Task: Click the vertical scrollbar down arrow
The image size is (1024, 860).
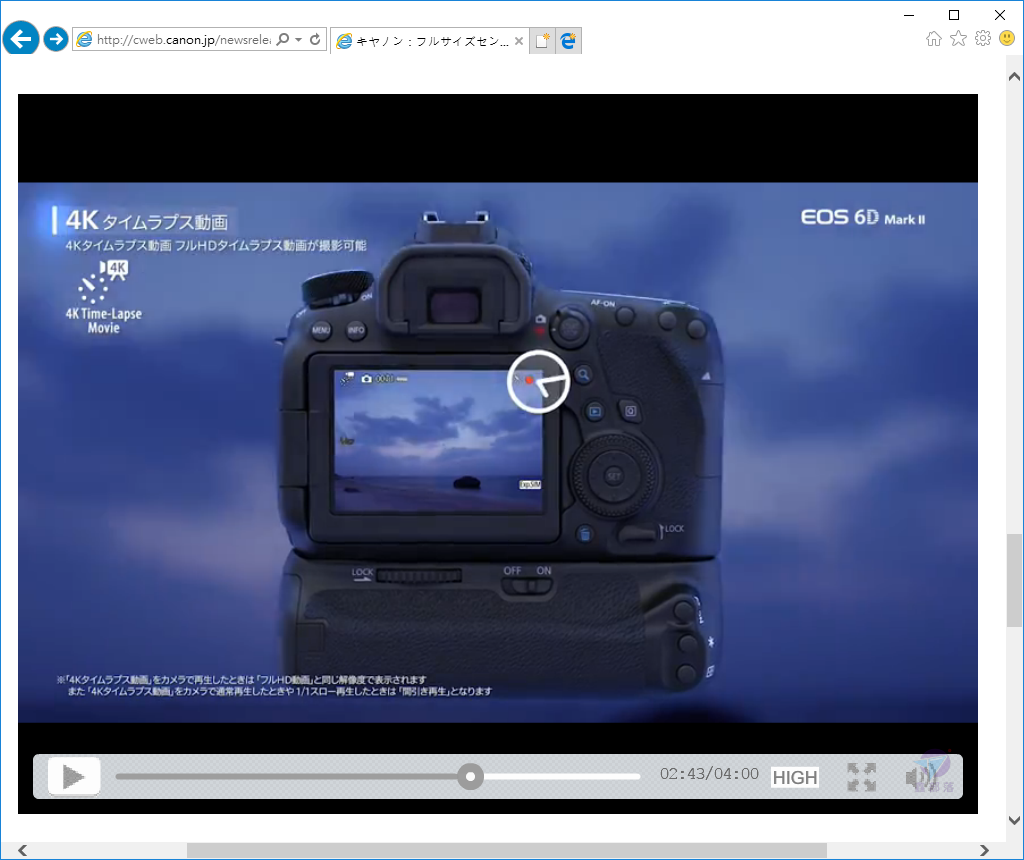Action: click(x=1014, y=821)
